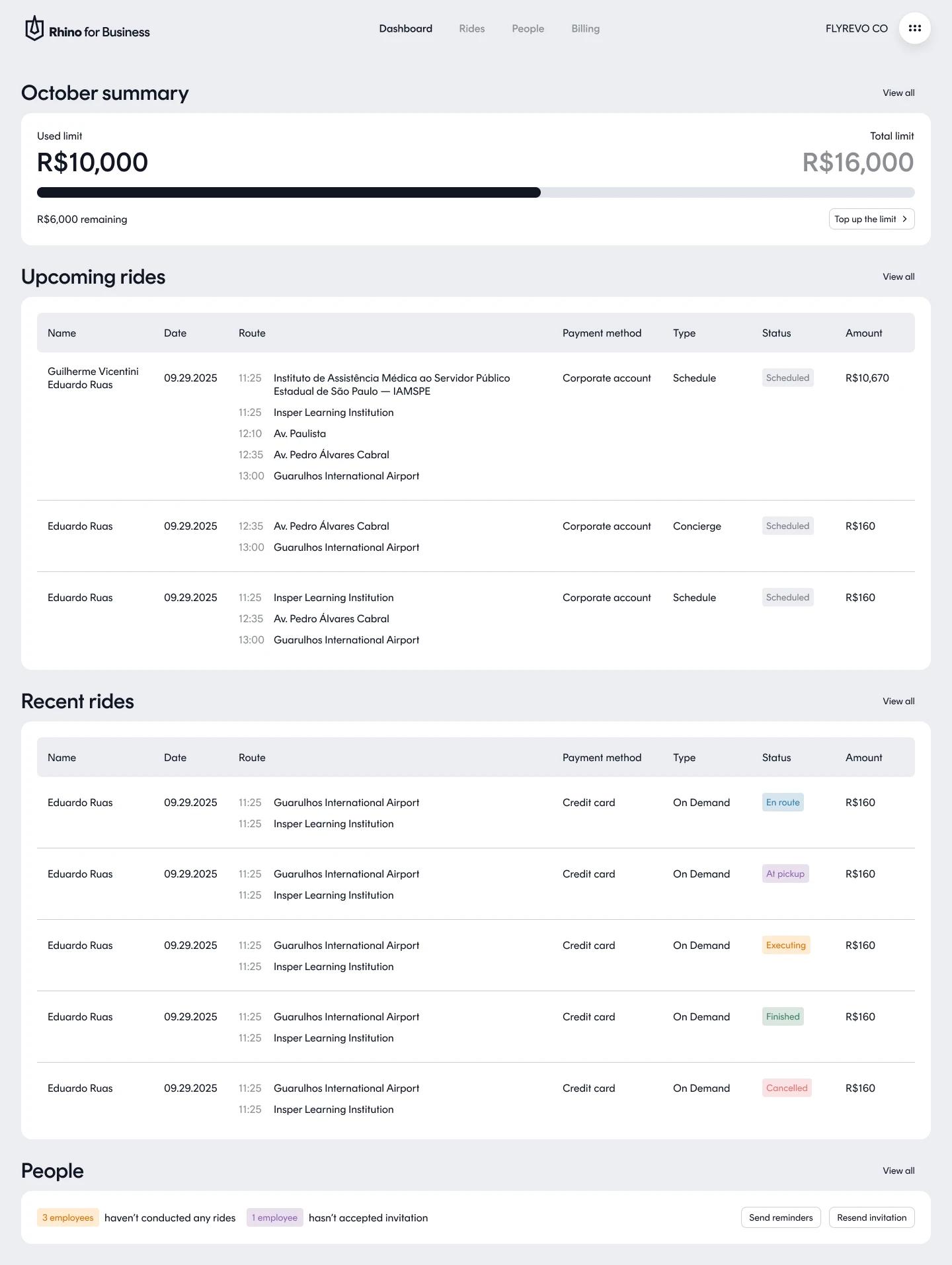
Task: Open the nine-dot apps menu
Action: point(915,28)
